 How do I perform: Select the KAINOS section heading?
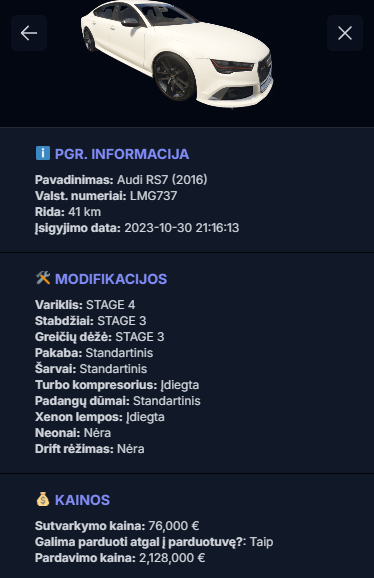point(82,500)
